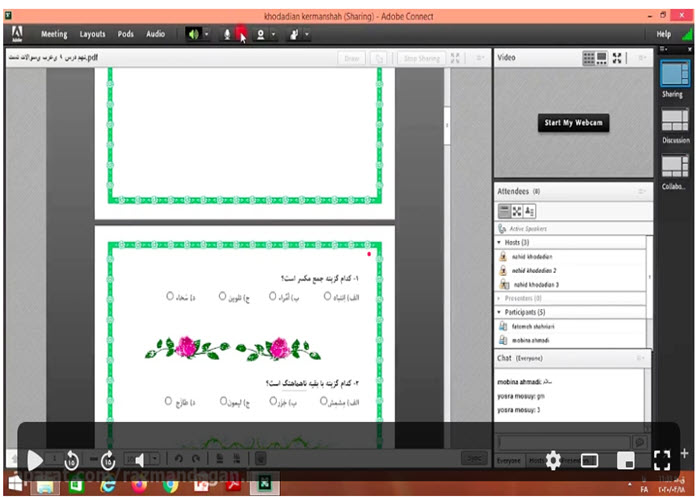This screenshot has width=696, height=498.
Task: Mute the video player volume icon
Action: point(139,461)
